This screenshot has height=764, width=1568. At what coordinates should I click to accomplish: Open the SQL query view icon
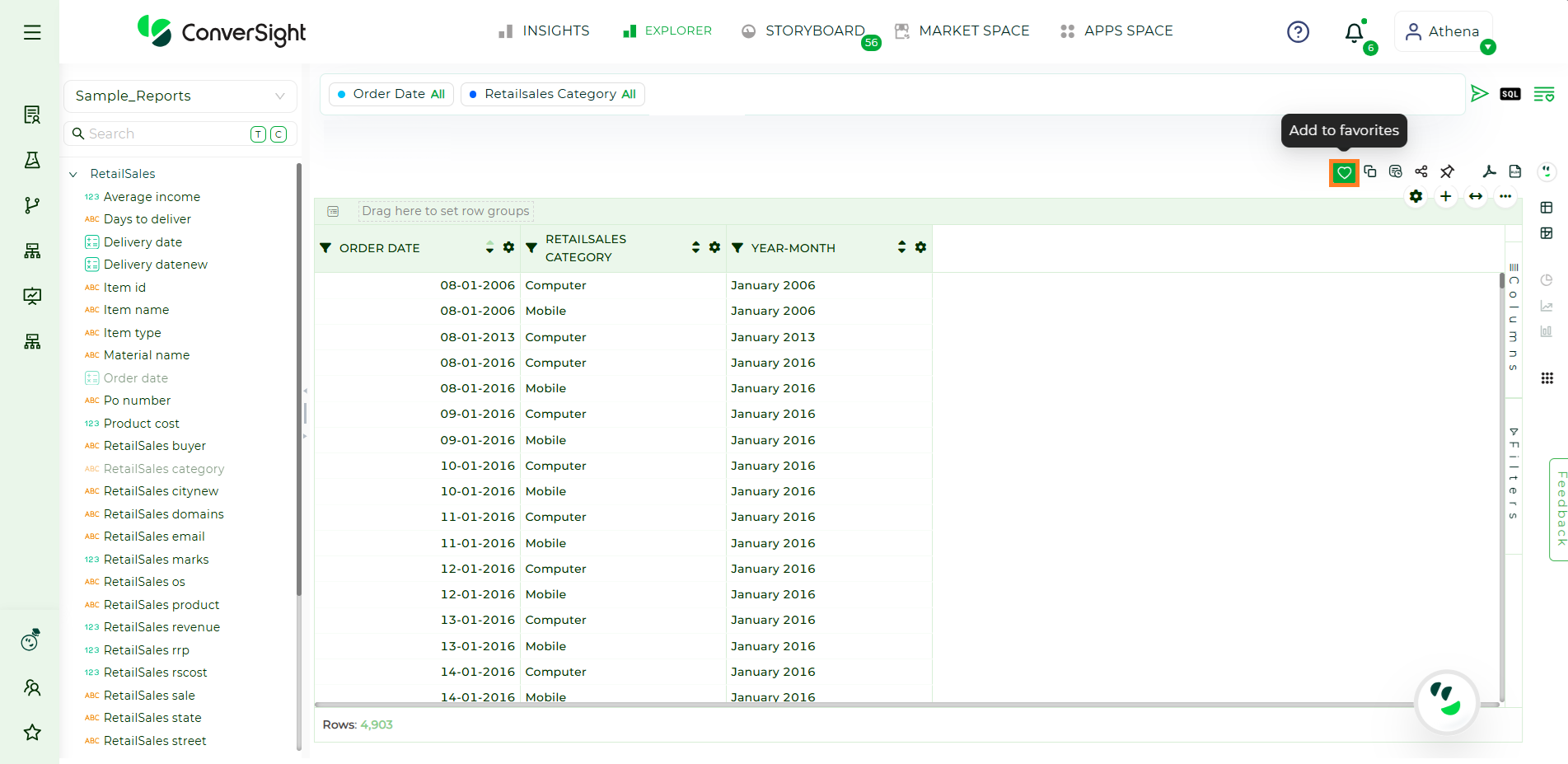tap(1510, 93)
